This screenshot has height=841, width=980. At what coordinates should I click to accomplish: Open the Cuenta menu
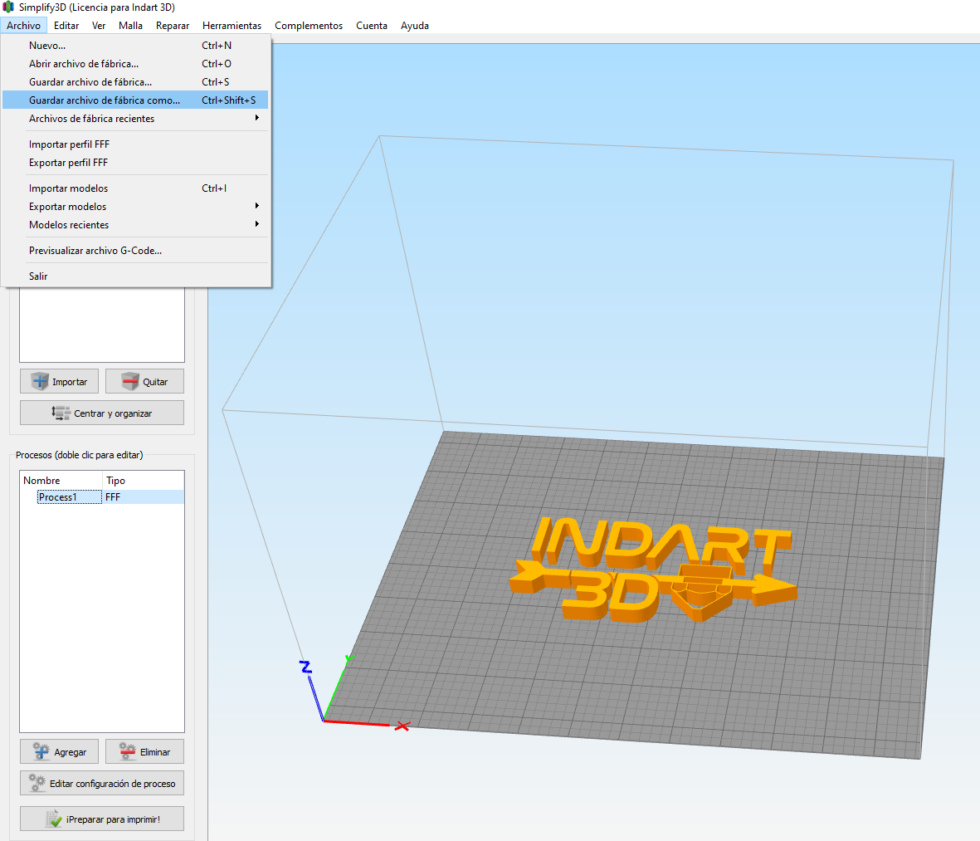click(372, 26)
